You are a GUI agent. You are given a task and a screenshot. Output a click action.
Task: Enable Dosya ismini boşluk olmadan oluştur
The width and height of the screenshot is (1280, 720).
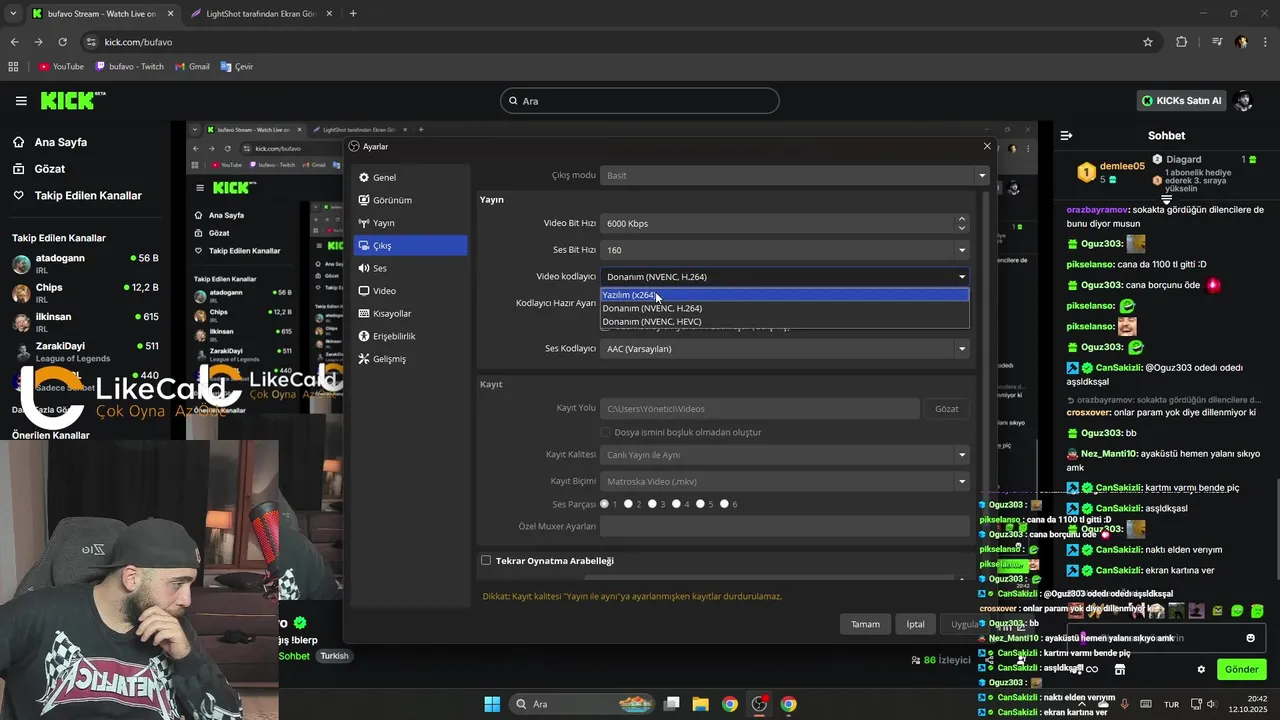[x=605, y=432]
